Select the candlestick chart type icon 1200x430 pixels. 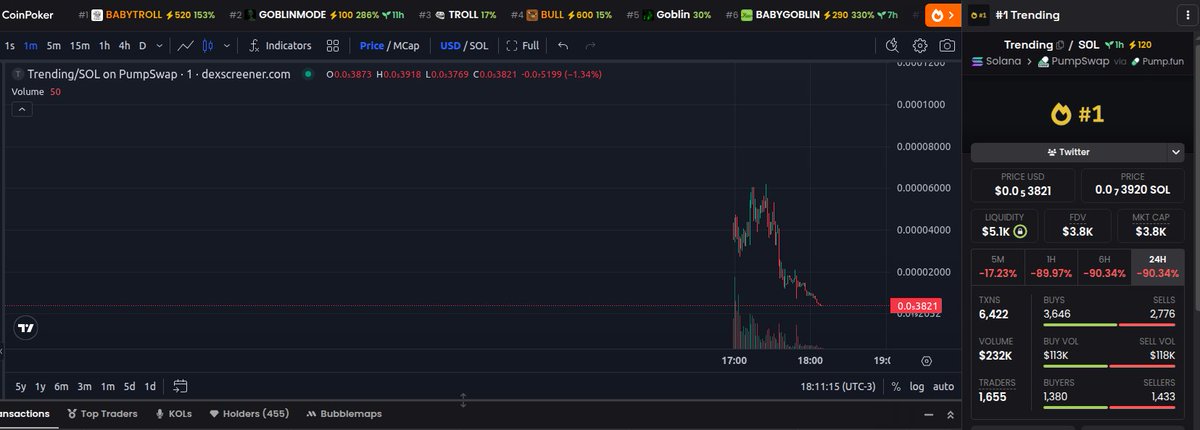(208, 45)
